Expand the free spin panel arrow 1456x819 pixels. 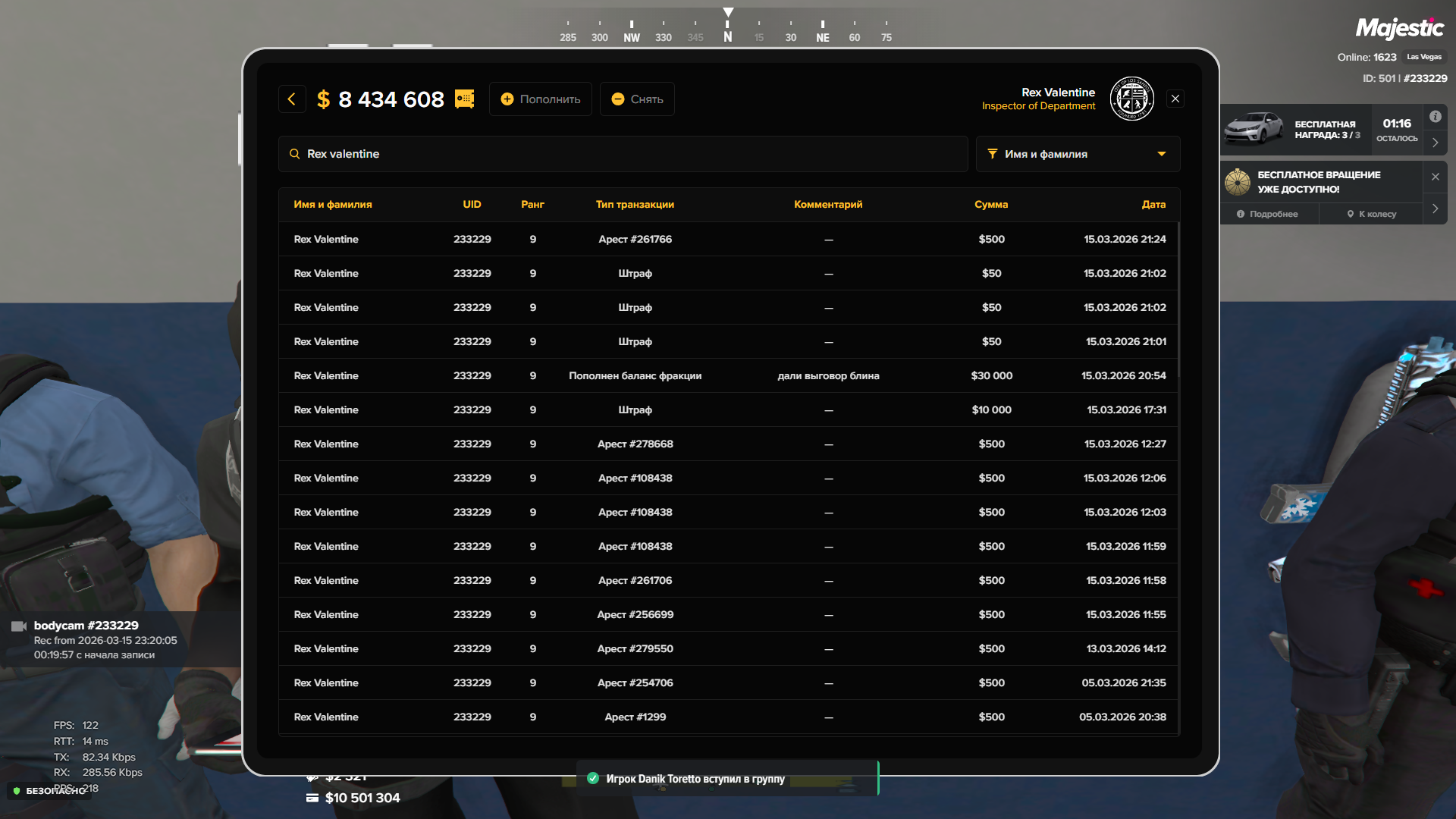[1435, 209]
